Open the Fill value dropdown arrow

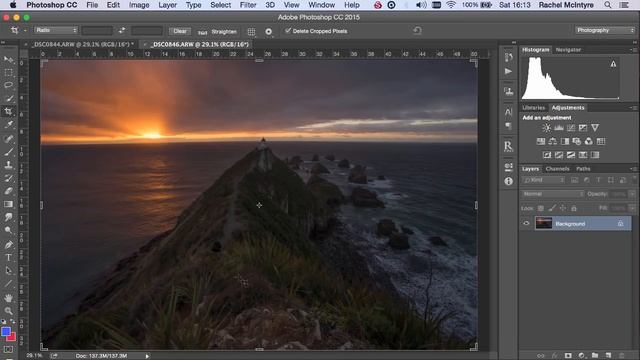point(632,208)
